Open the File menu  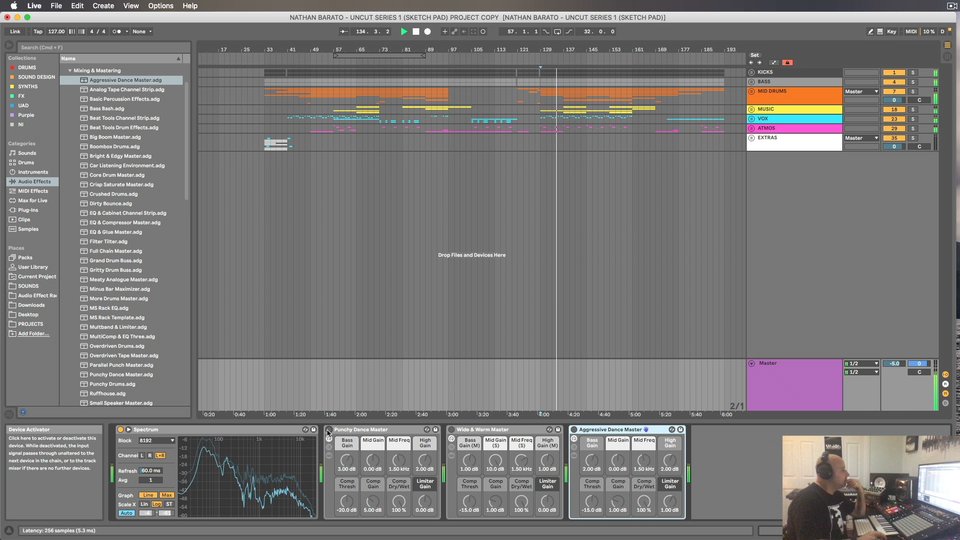click(56, 6)
